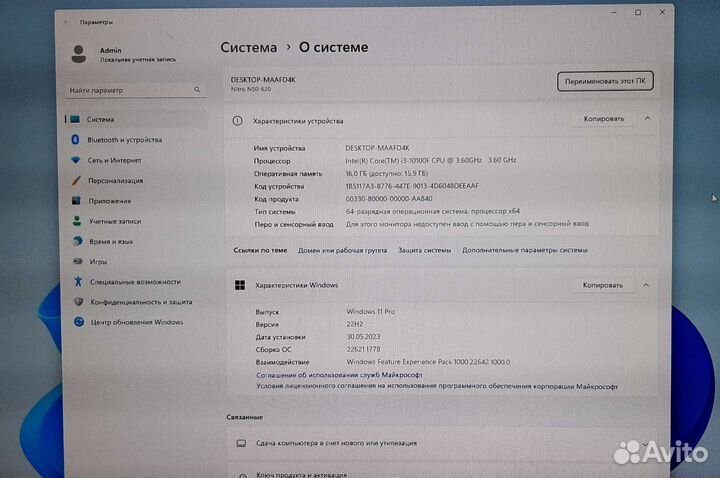
Task: Copy device specs with Копировать button
Action: [604, 118]
